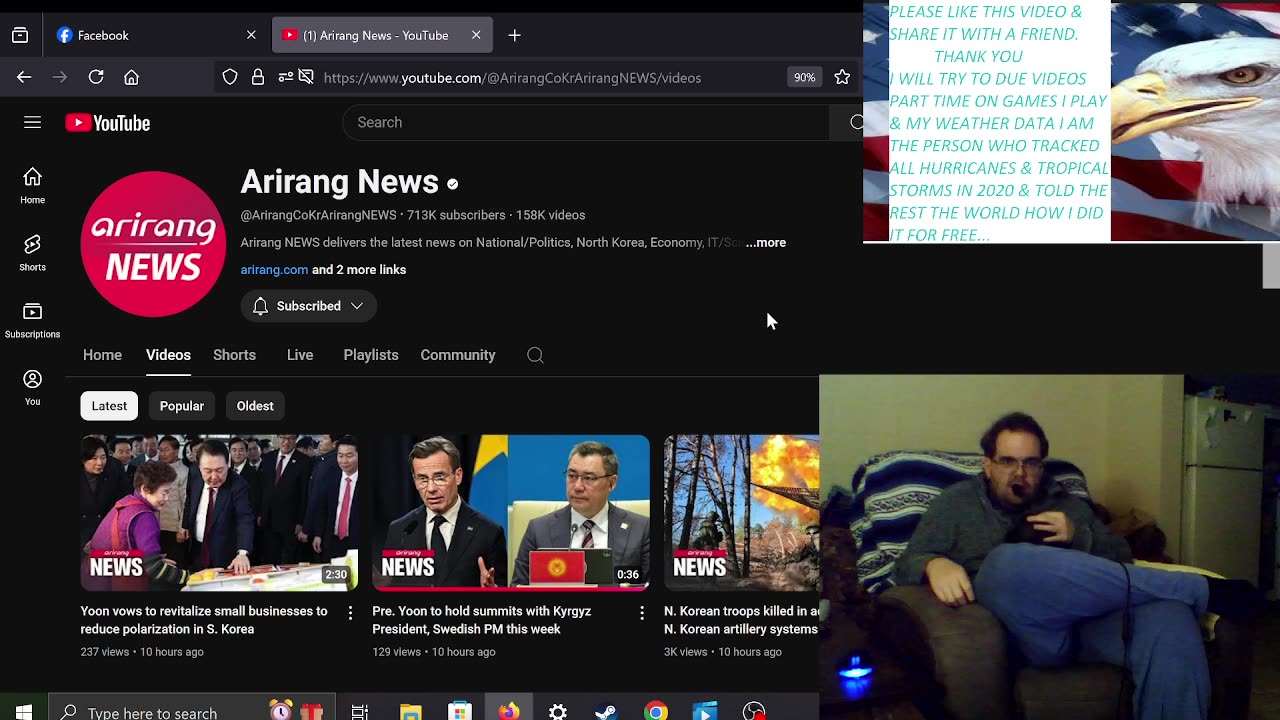Sort videos by Popular
Viewport: 1280px width, 720px height.
(182, 406)
